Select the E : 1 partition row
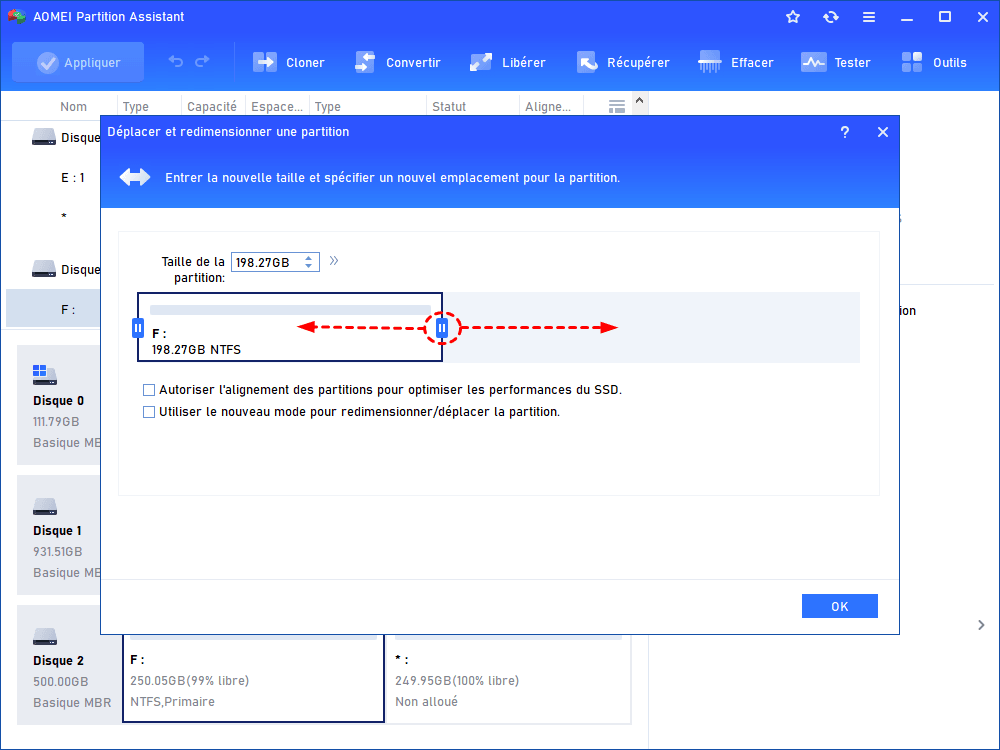The width and height of the screenshot is (1000, 750). click(54, 178)
